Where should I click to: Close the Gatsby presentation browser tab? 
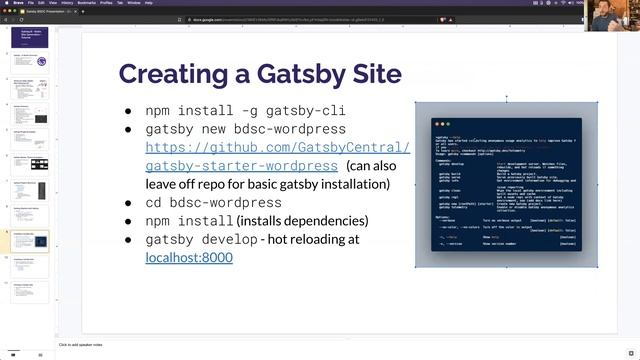pos(75,11)
